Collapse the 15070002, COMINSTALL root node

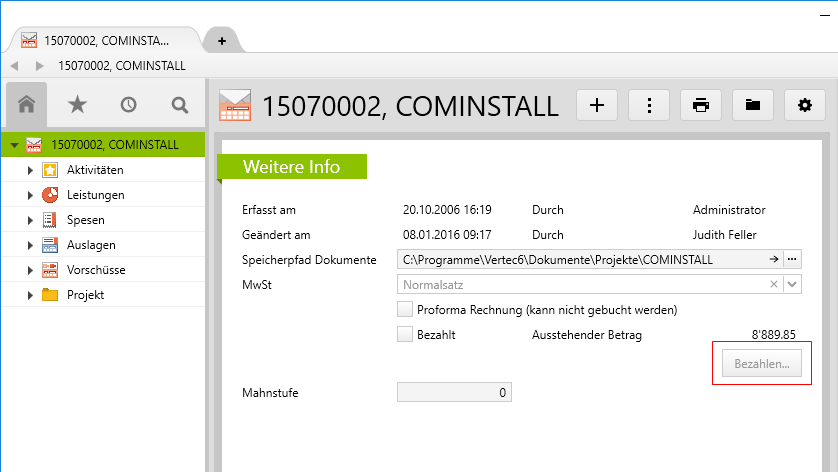(x=14, y=145)
